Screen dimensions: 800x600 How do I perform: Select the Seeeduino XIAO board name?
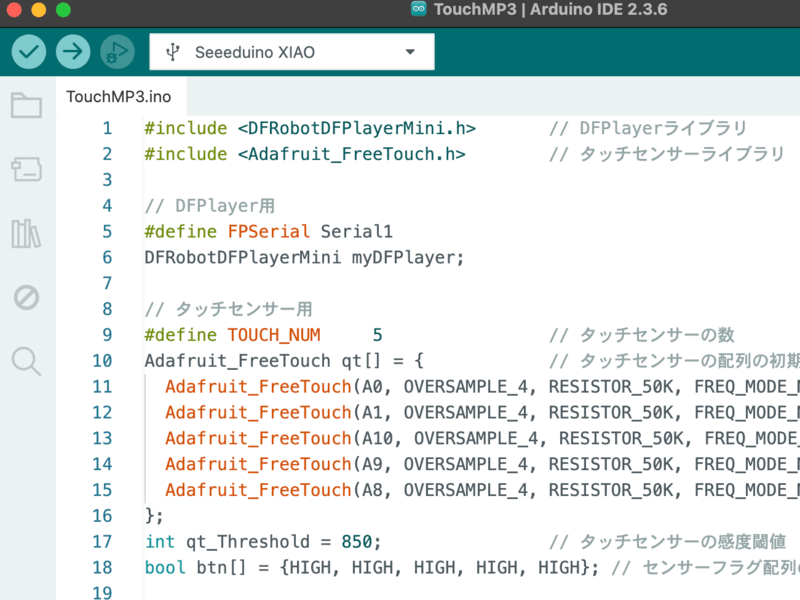pos(254,52)
